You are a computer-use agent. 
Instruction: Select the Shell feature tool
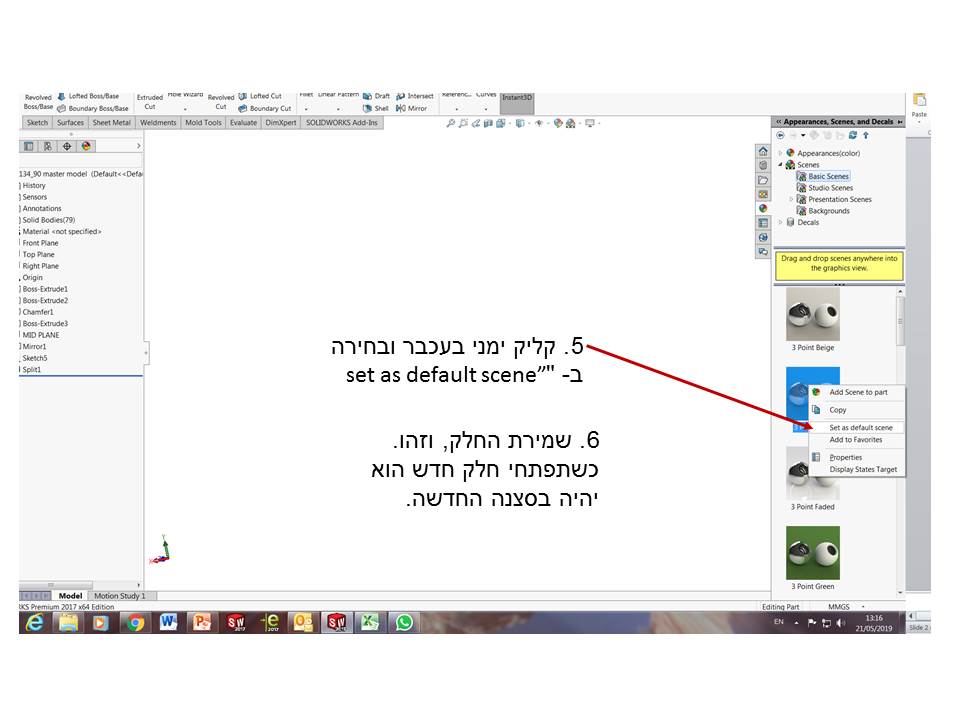pos(376,108)
